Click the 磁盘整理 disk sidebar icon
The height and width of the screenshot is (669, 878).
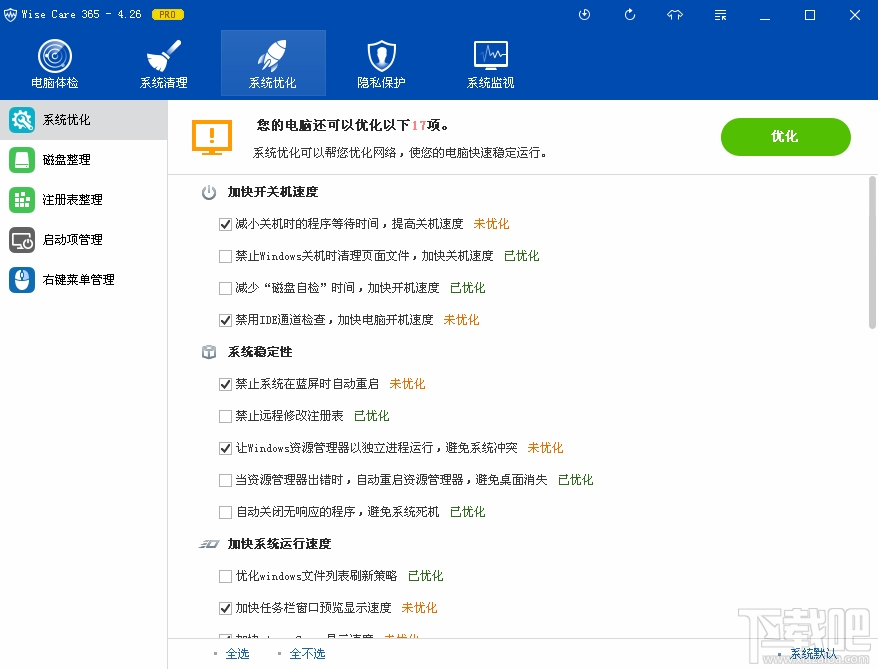click(22, 160)
